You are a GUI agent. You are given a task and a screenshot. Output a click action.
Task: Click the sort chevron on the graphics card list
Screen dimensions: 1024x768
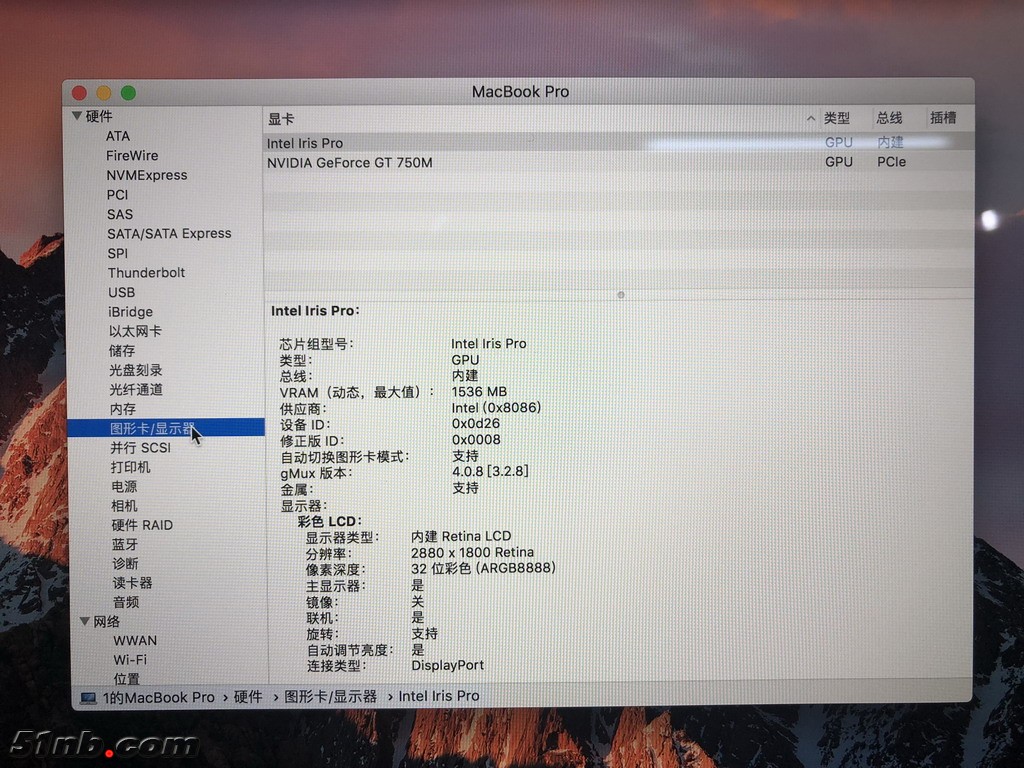tap(810, 118)
